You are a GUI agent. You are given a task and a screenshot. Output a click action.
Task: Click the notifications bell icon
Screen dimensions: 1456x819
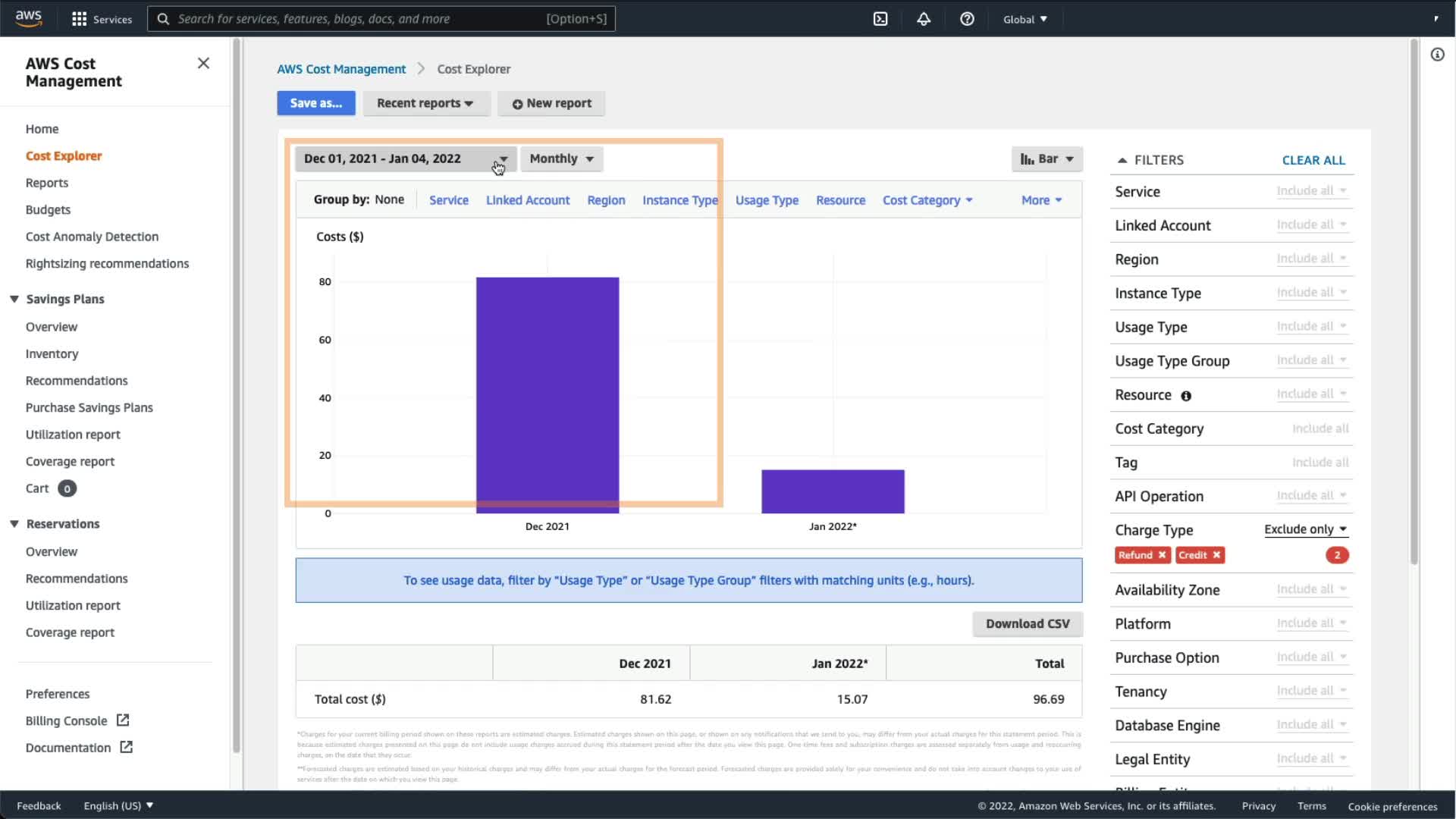pyautogui.click(x=924, y=19)
